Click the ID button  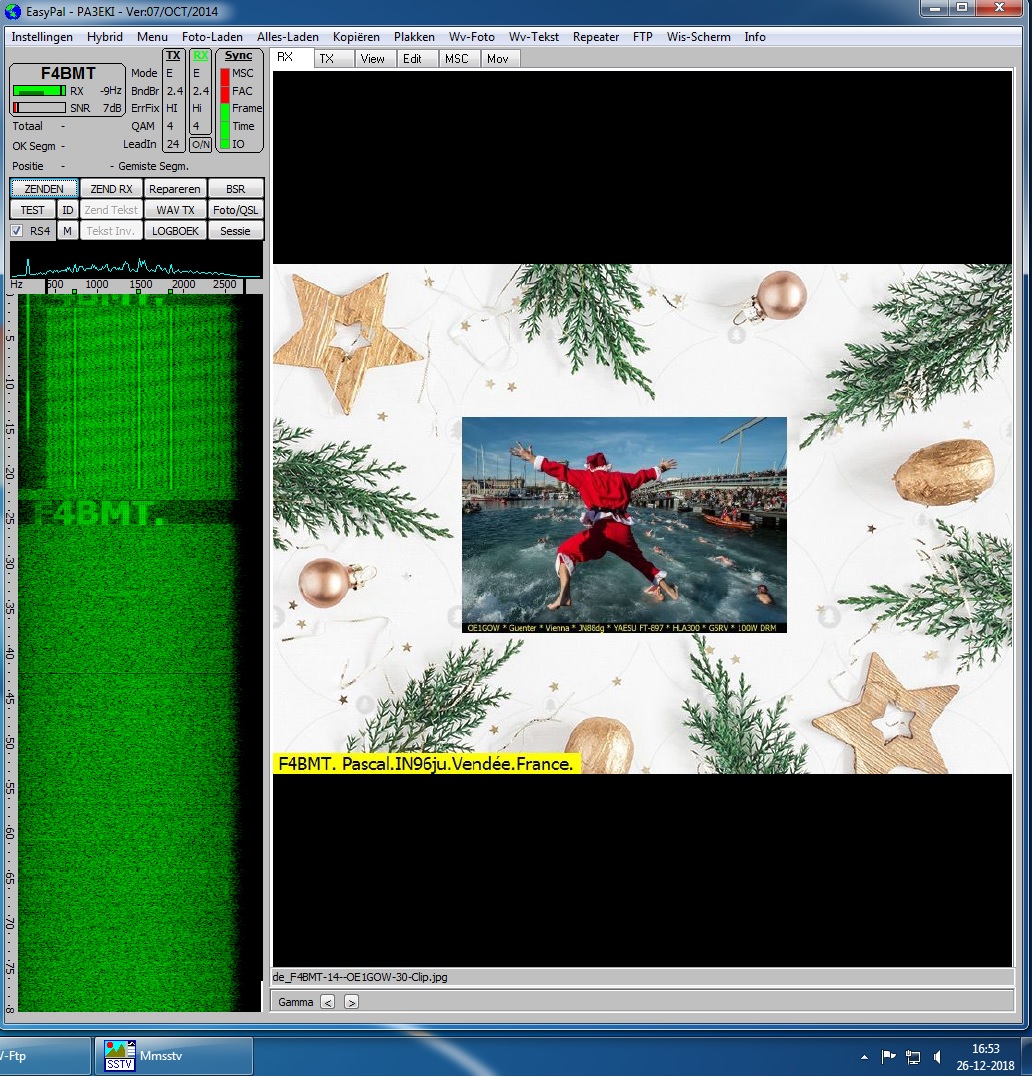[68, 210]
